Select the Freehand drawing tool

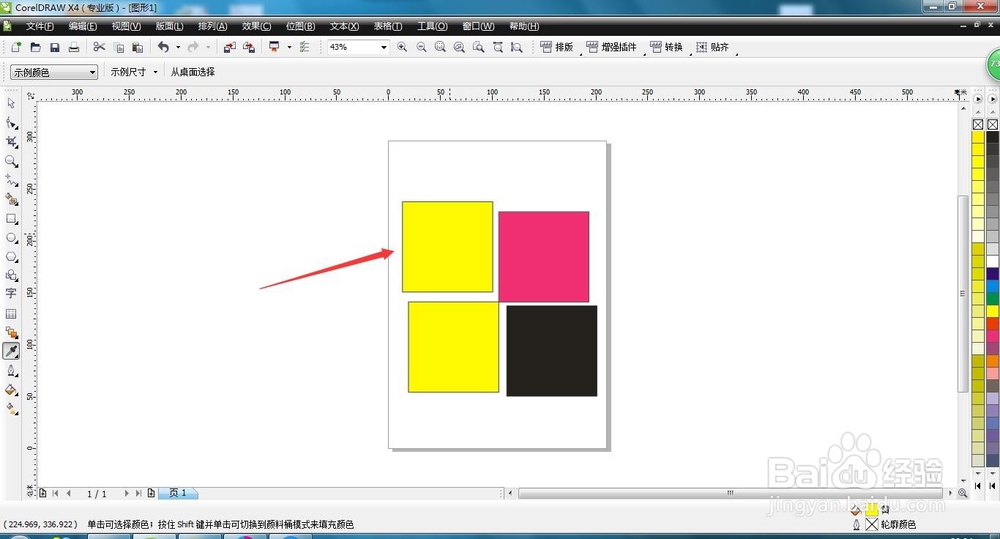coord(11,181)
